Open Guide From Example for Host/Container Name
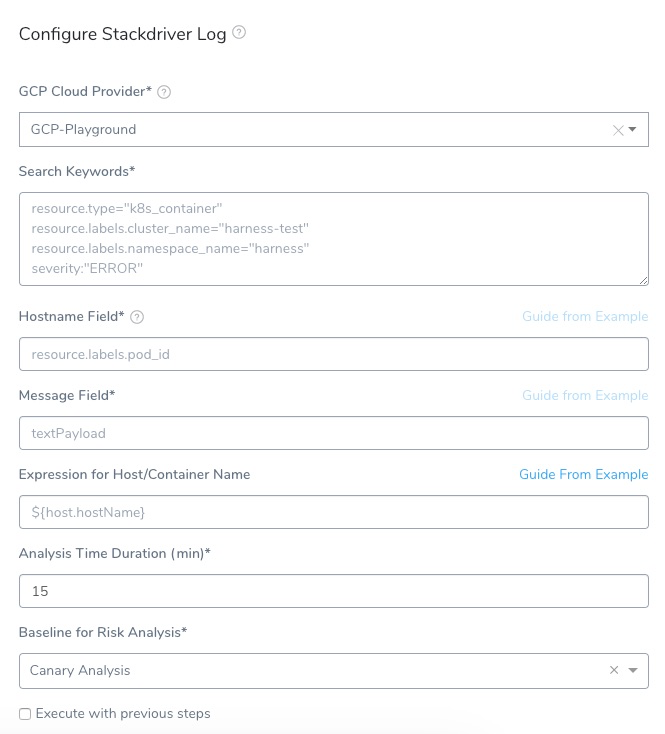 coord(584,475)
